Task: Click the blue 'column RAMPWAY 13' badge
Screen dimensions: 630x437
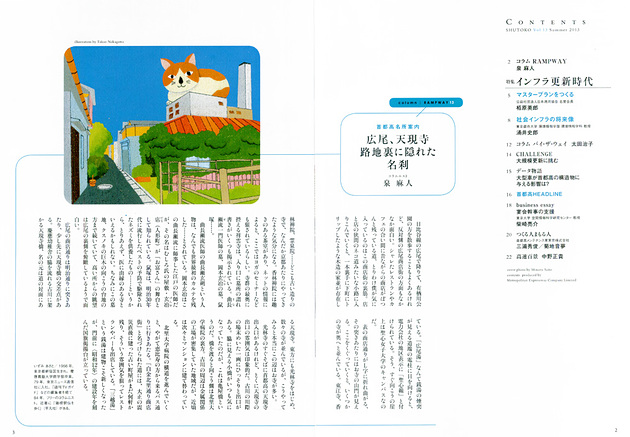Action: (426, 103)
